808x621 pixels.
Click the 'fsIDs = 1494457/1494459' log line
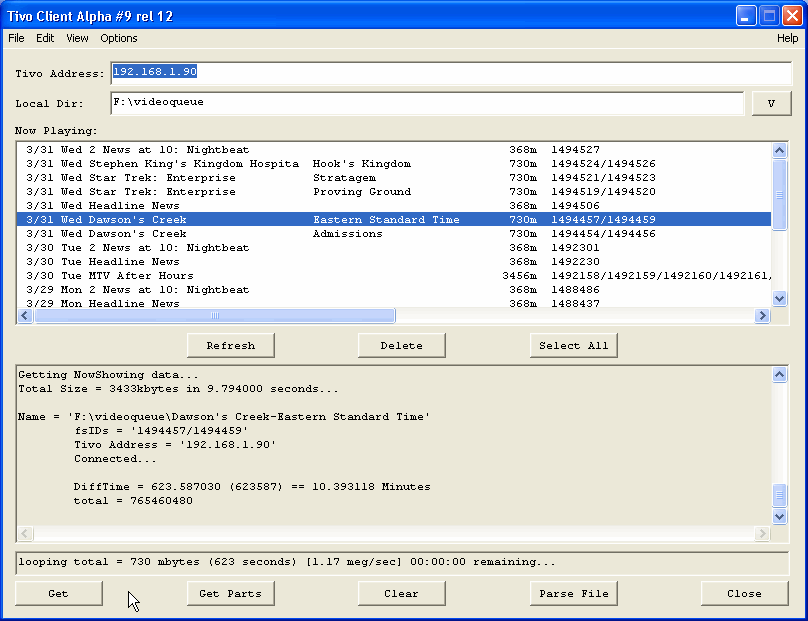click(x=161, y=430)
